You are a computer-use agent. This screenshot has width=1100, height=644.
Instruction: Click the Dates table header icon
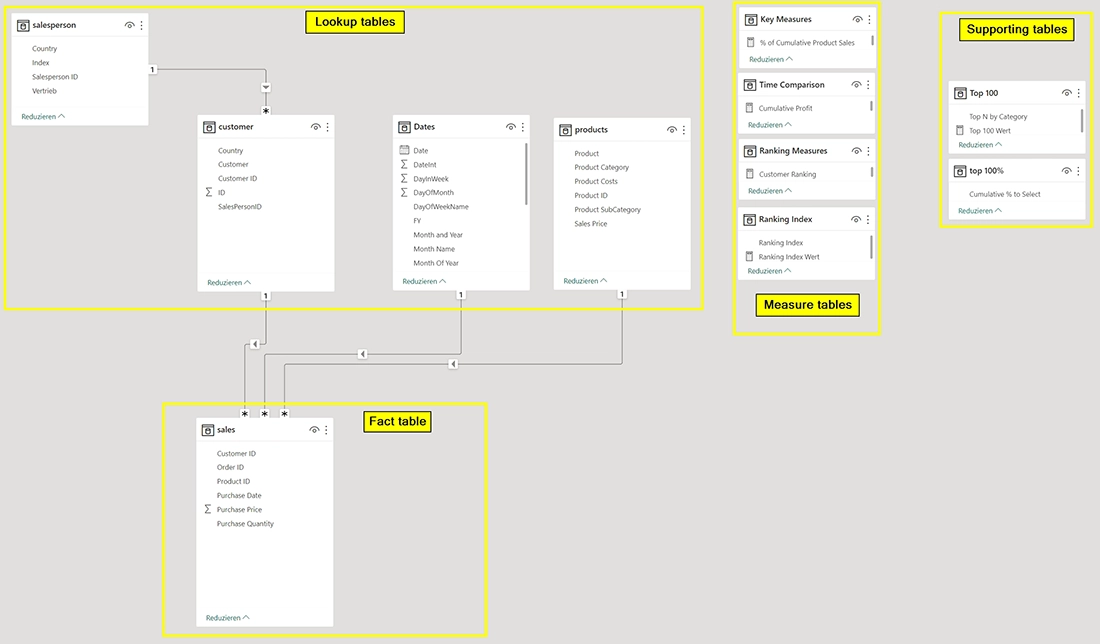pyautogui.click(x=404, y=127)
